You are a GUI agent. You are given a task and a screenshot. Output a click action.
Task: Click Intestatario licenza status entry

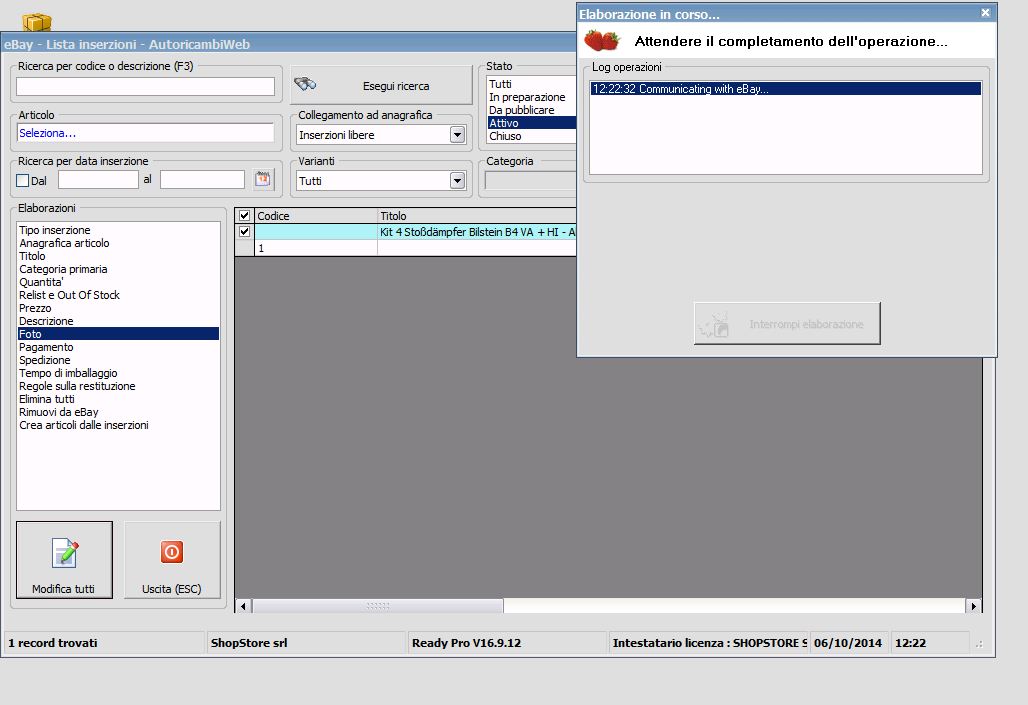[709, 643]
